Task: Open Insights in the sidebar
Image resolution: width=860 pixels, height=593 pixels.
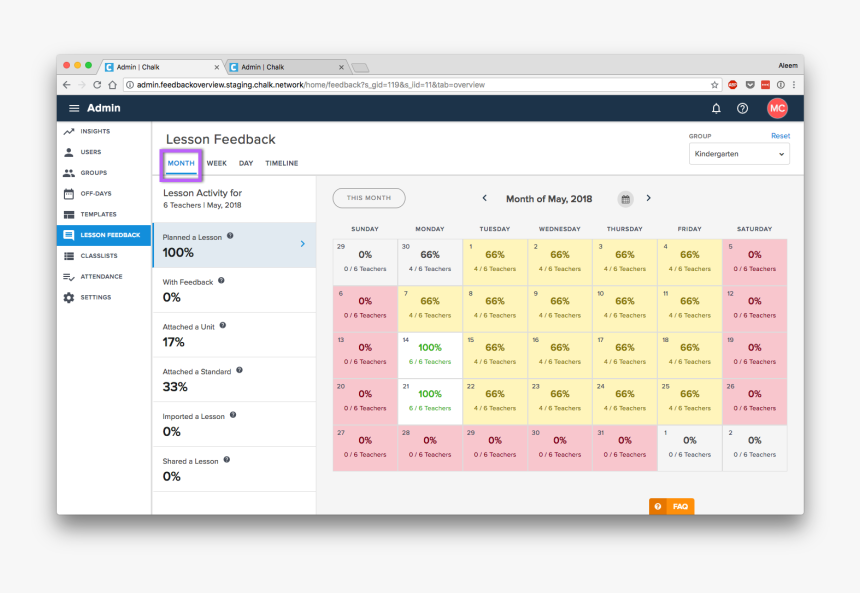Action: point(95,131)
